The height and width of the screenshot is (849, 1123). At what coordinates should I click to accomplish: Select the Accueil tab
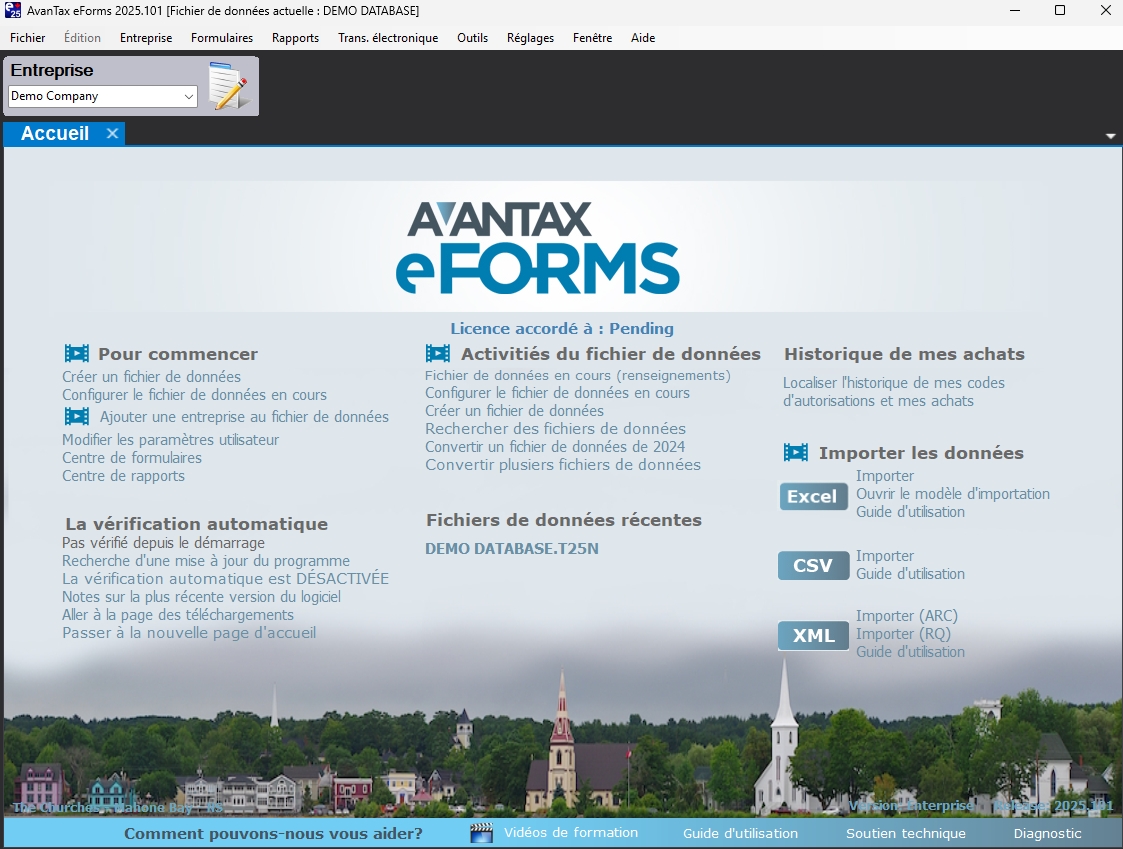(55, 133)
